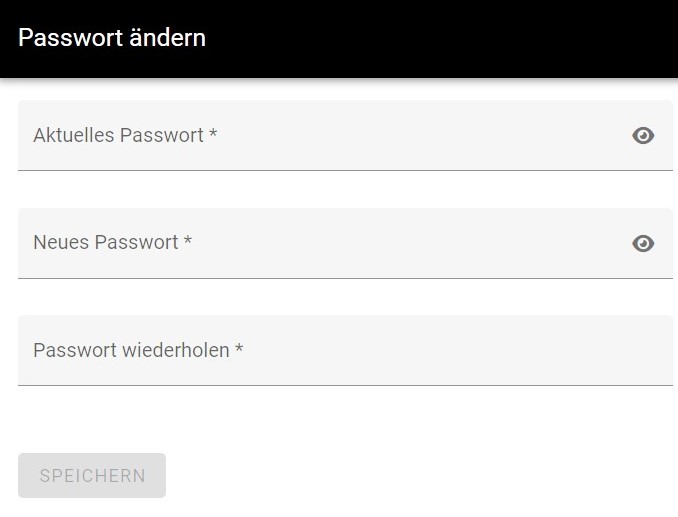The height and width of the screenshot is (517, 678).
Task: Click the underline of Passwort wiederholen field
Action: (345, 385)
